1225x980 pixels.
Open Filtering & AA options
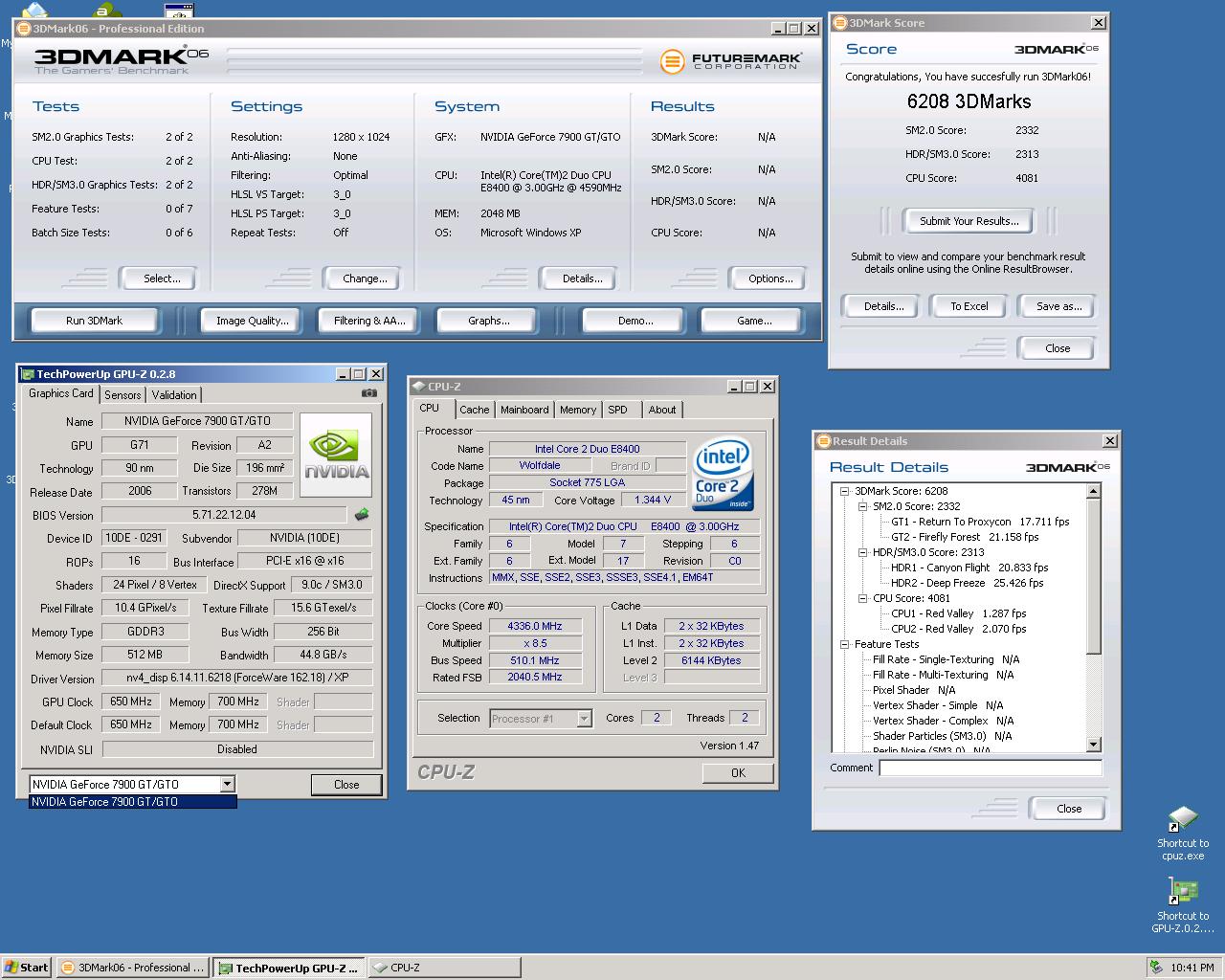click(x=369, y=321)
